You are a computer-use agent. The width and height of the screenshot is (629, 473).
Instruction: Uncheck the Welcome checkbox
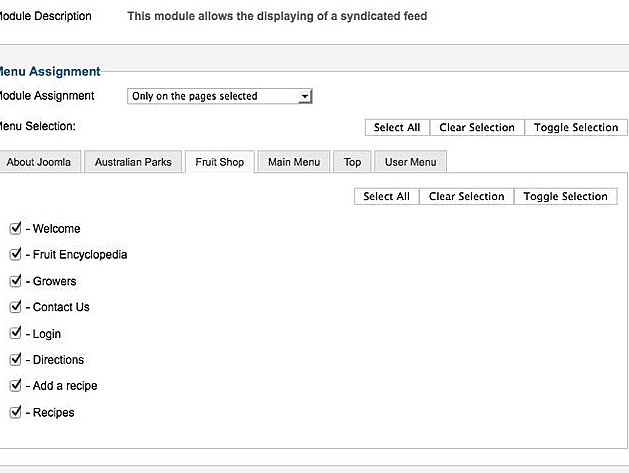(x=15, y=228)
